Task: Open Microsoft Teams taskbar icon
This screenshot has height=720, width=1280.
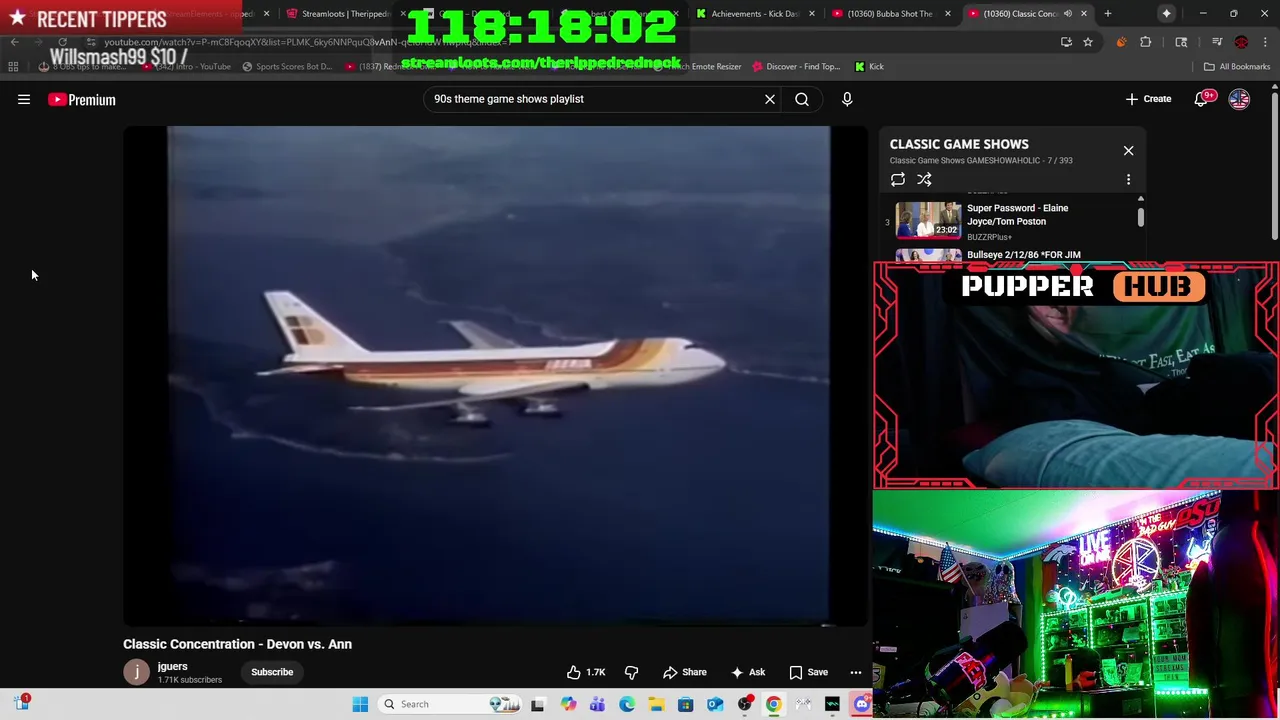Action: click(x=597, y=704)
